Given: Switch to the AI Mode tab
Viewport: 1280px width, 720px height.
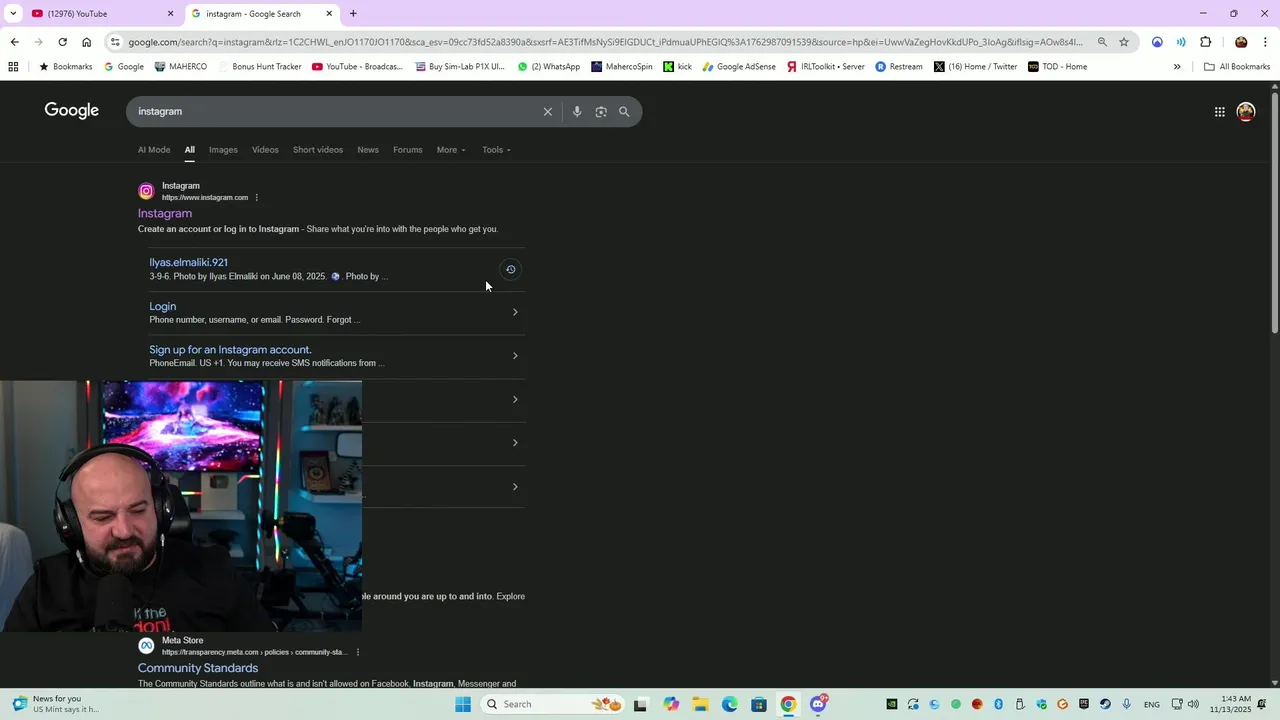Looking at the screenshot, I should pos(154,150).
